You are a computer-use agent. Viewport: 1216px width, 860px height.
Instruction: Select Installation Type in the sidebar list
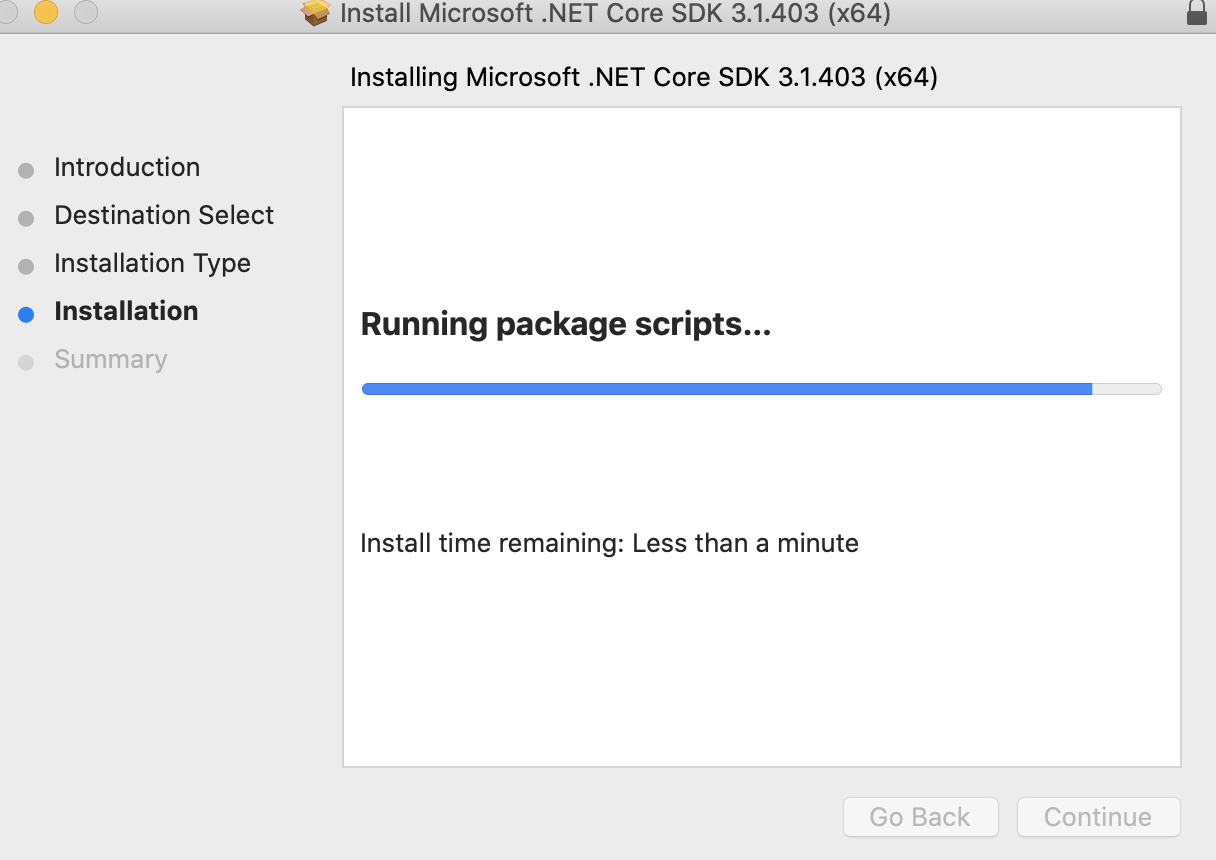[x=152, y=263]
